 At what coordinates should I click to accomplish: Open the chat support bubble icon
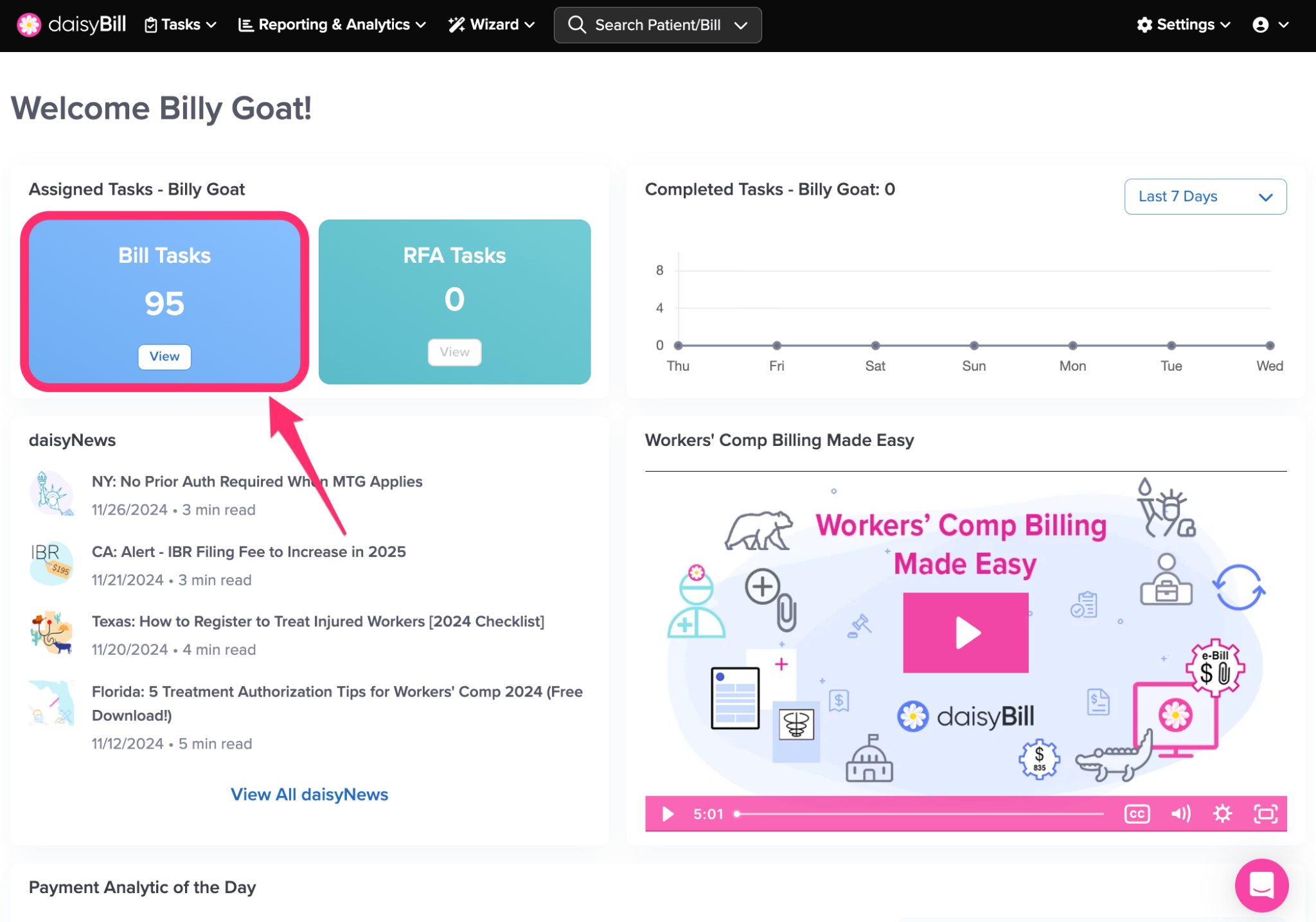(1261, 885)
